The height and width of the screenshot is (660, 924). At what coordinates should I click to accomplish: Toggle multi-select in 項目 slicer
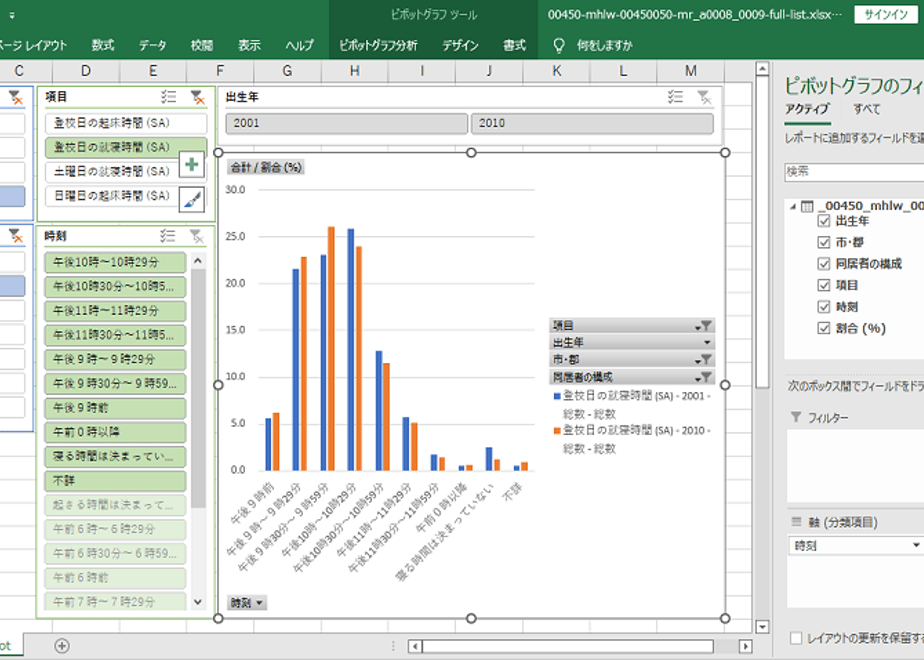click(x=169, y=97)
